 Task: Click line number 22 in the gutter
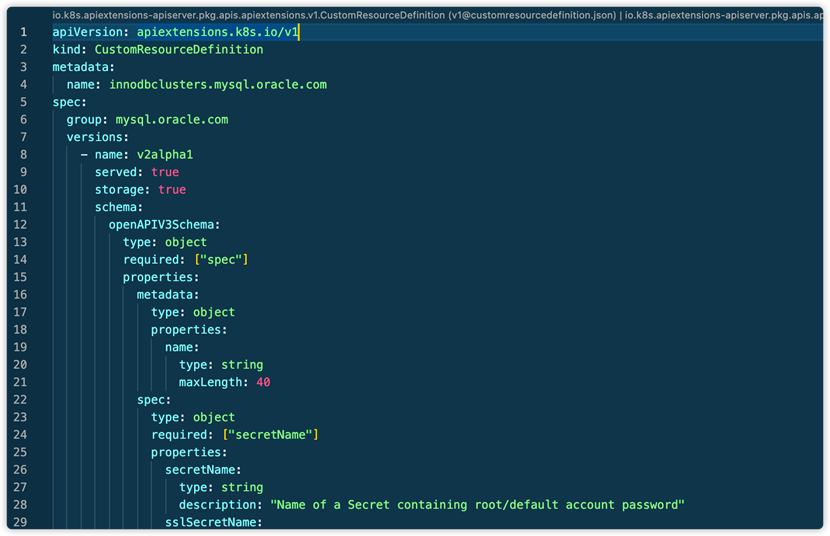[20, 399]
